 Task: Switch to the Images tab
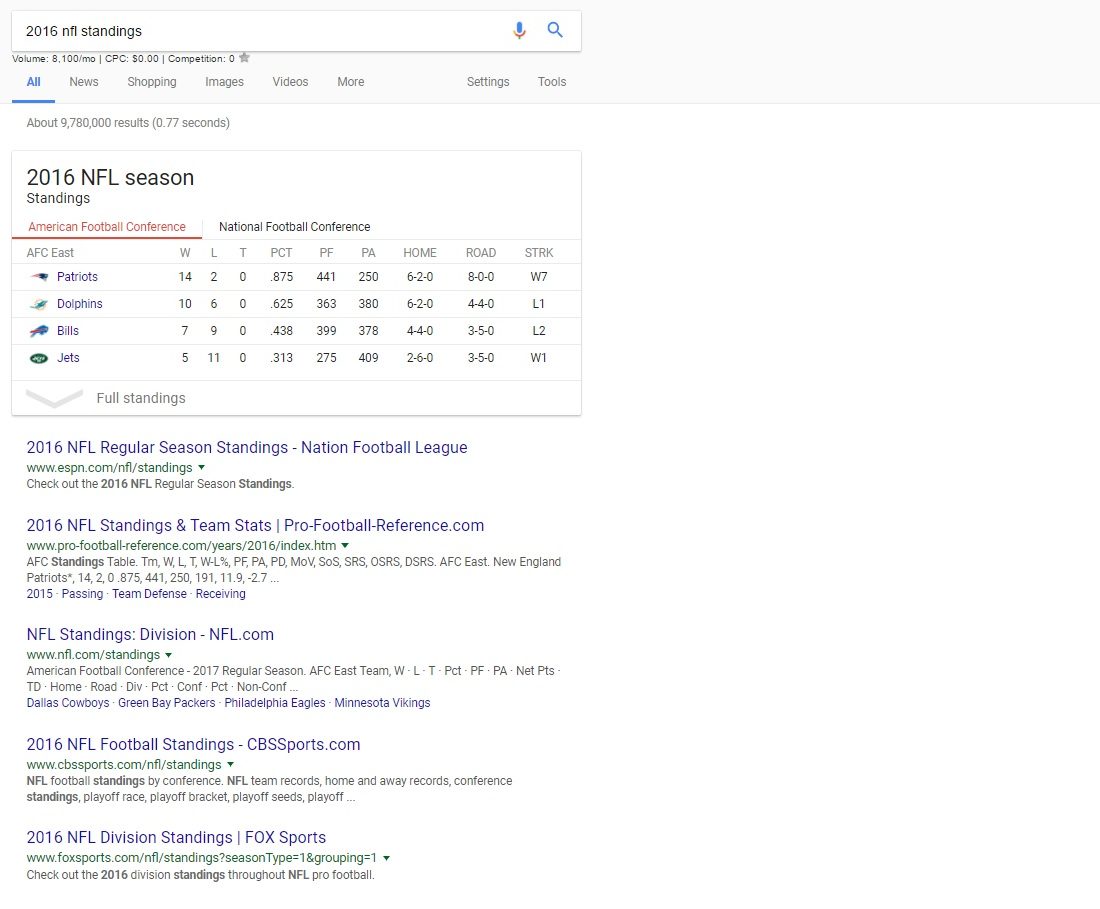click(224, 81)
